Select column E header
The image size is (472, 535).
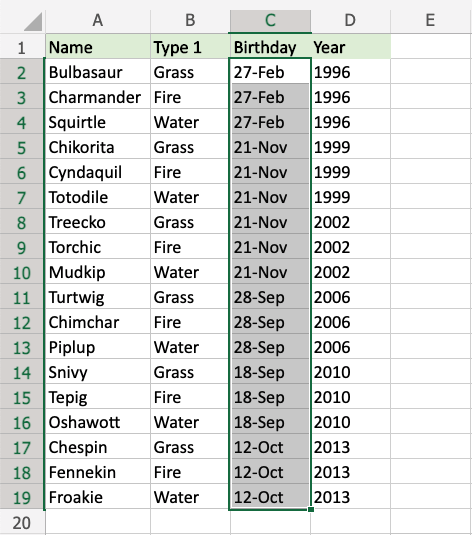pyautogui.click(x=431, y=20)
